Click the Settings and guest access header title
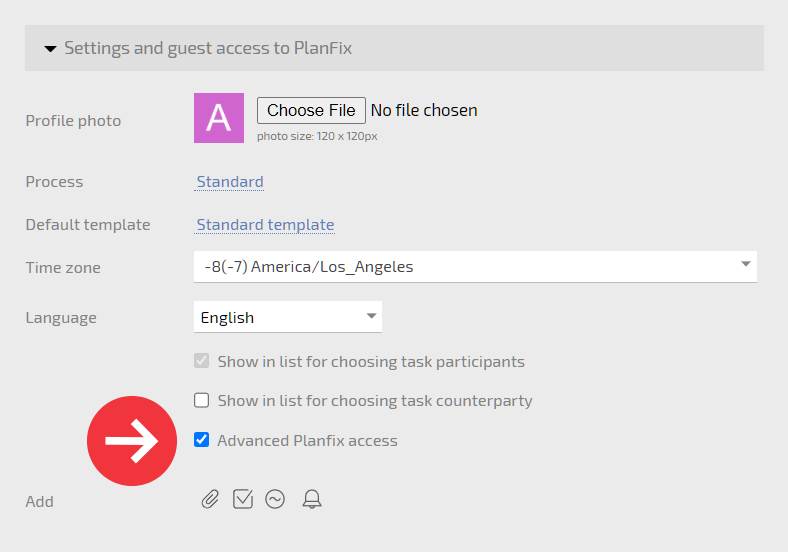Screen dimensions: 788x552 click(x=208, y=48)
